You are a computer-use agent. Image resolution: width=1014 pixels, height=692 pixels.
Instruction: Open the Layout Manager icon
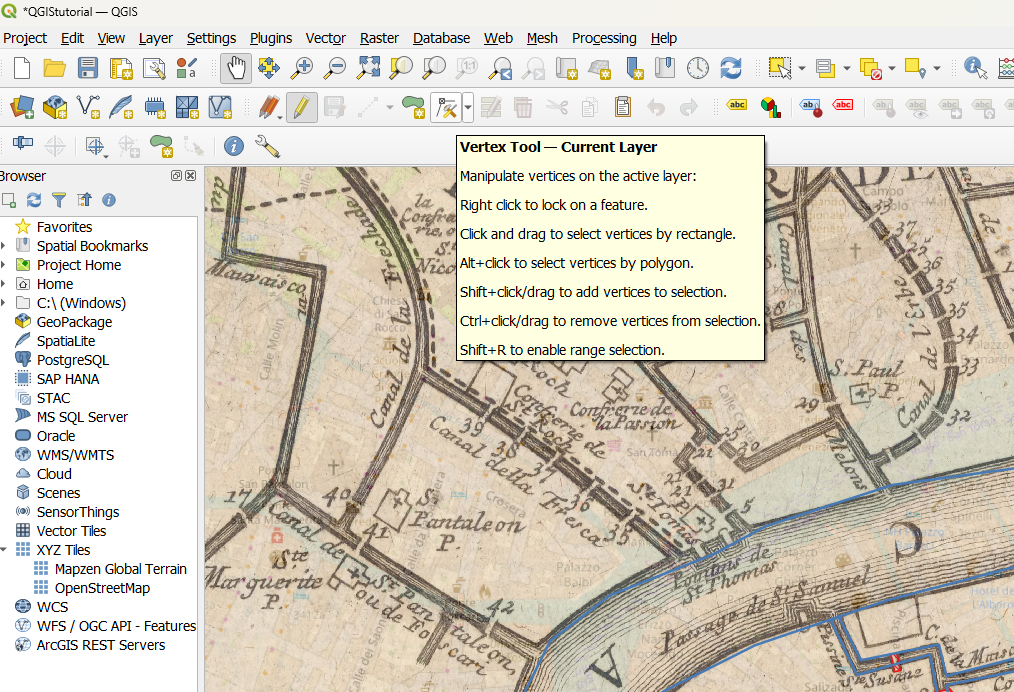(154, 68)
